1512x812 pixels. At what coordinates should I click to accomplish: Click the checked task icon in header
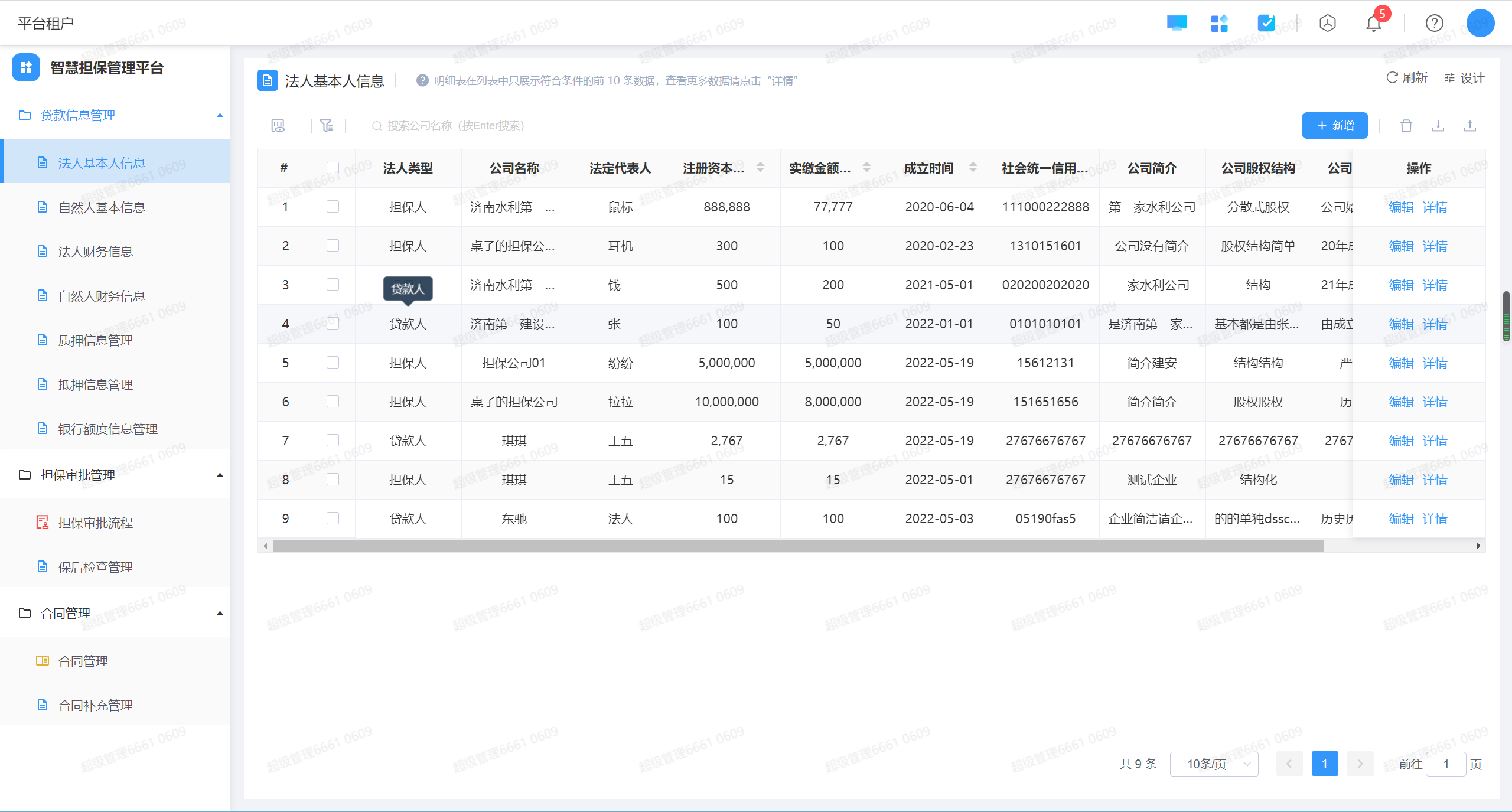click(x=1266, y=24)
